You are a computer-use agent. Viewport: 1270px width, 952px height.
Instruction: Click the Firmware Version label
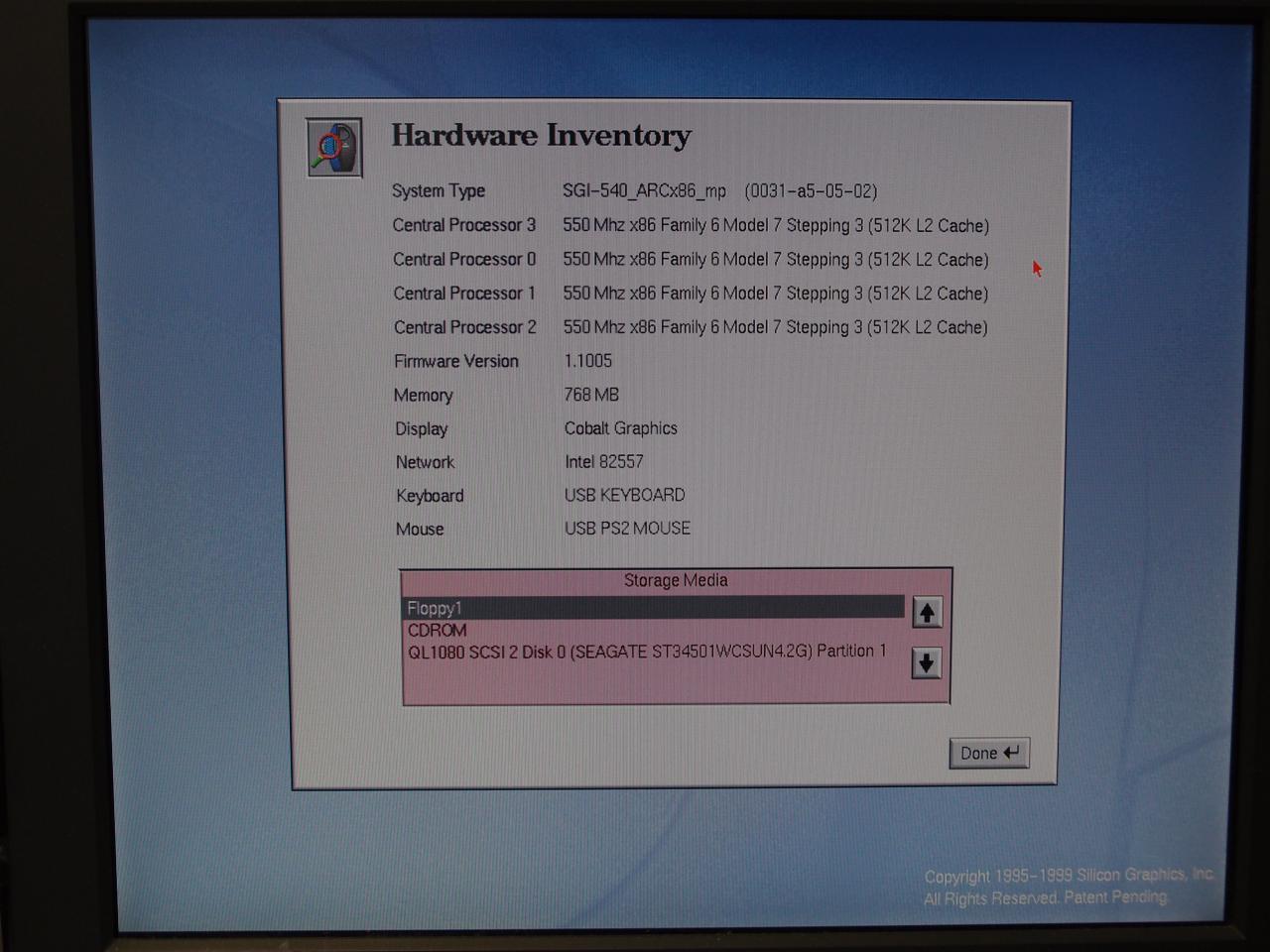(x=456, y=361)
